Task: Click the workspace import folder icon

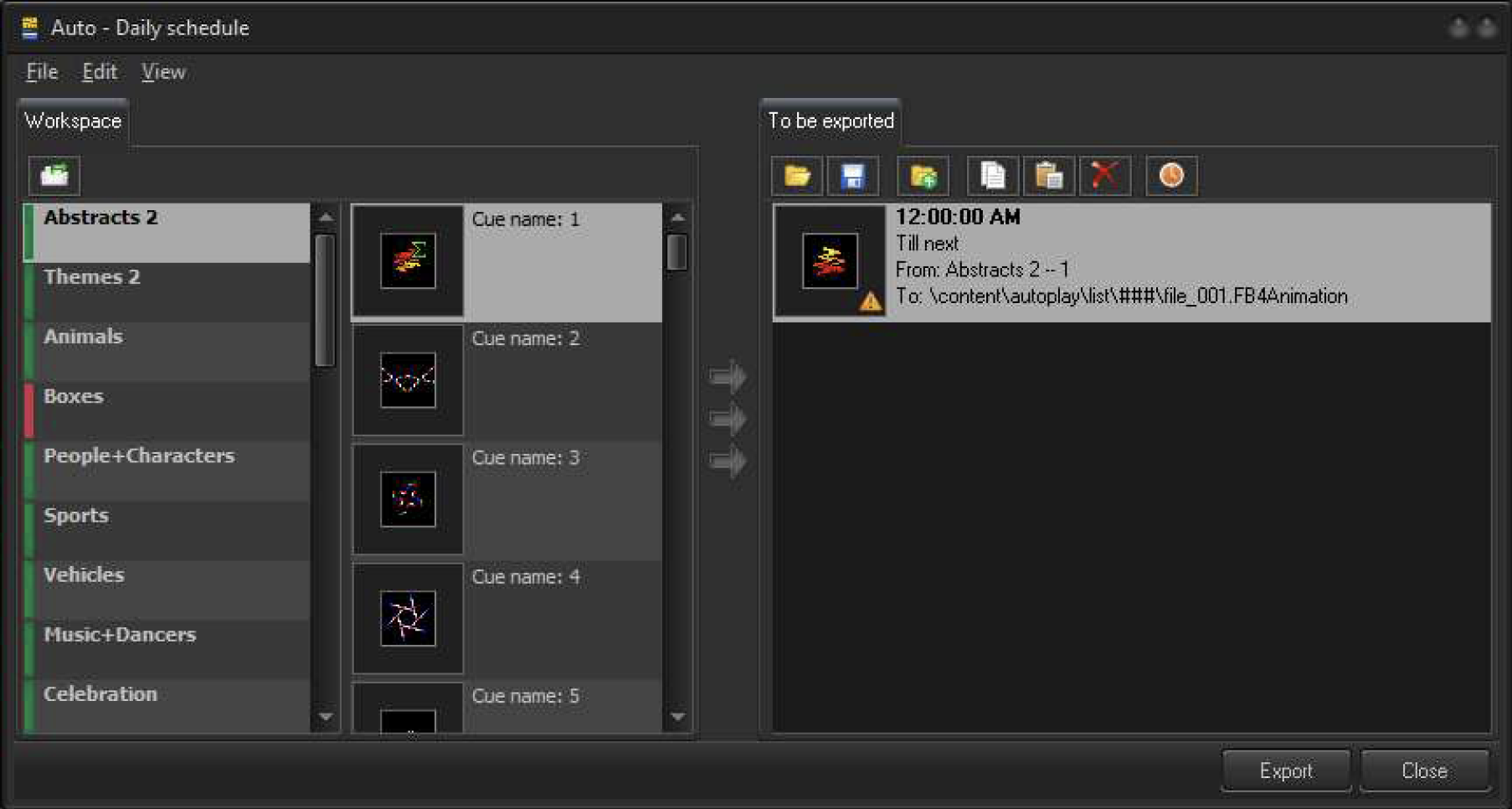Action: (54, 175)
